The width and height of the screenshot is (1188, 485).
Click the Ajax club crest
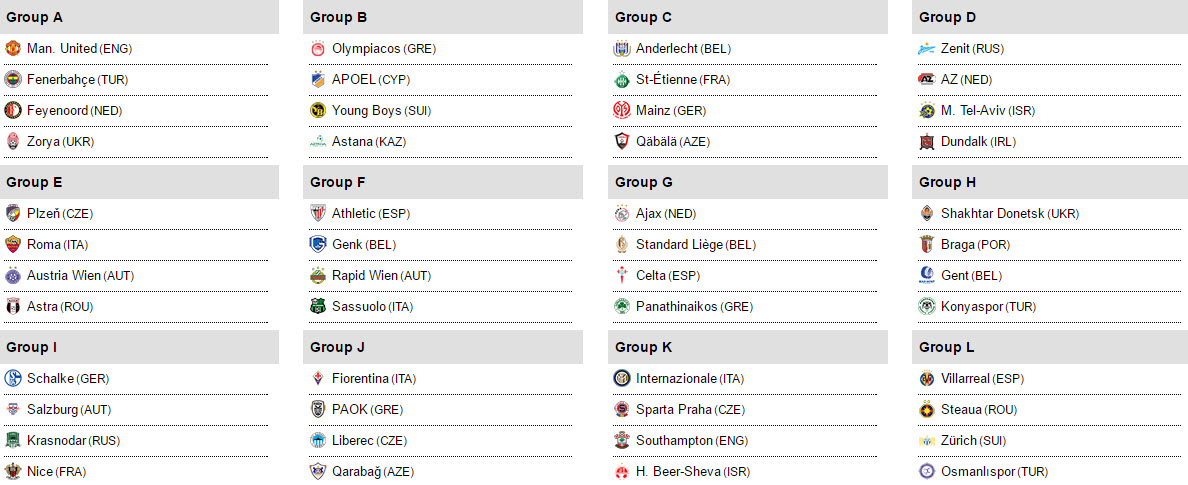(622, 214)
